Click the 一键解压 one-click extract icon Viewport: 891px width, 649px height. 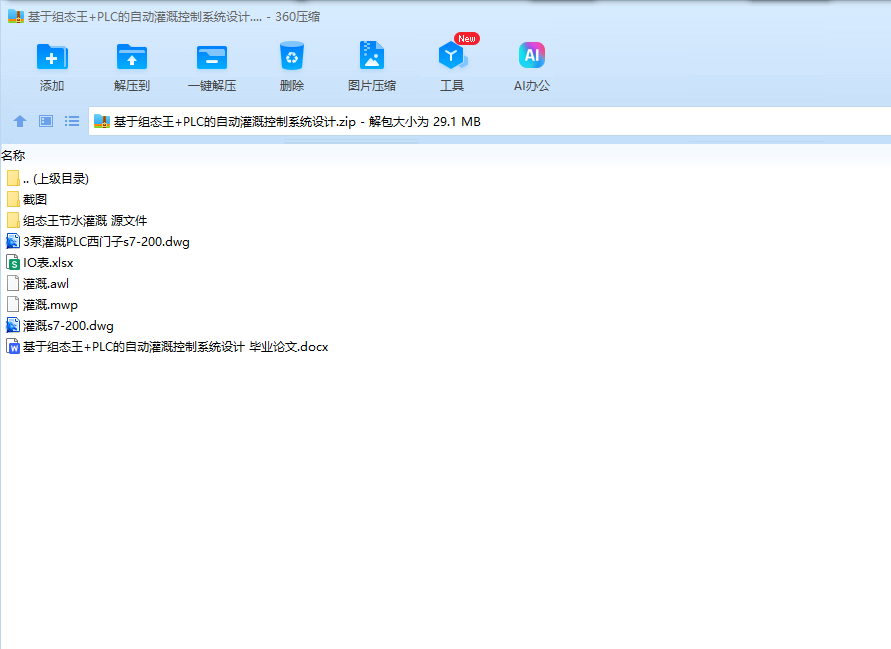[212, 57]
